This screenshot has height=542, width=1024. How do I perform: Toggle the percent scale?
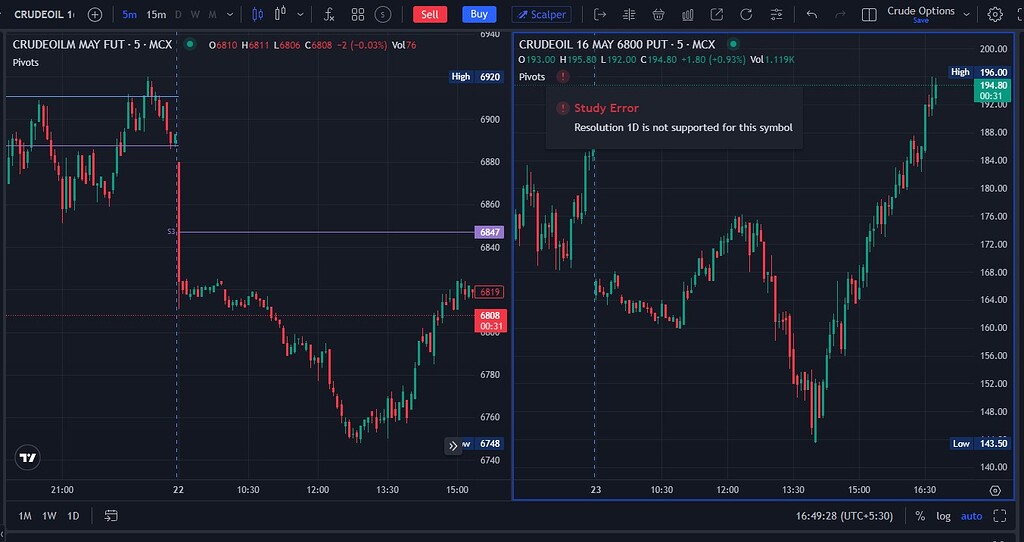click(920, 516)
